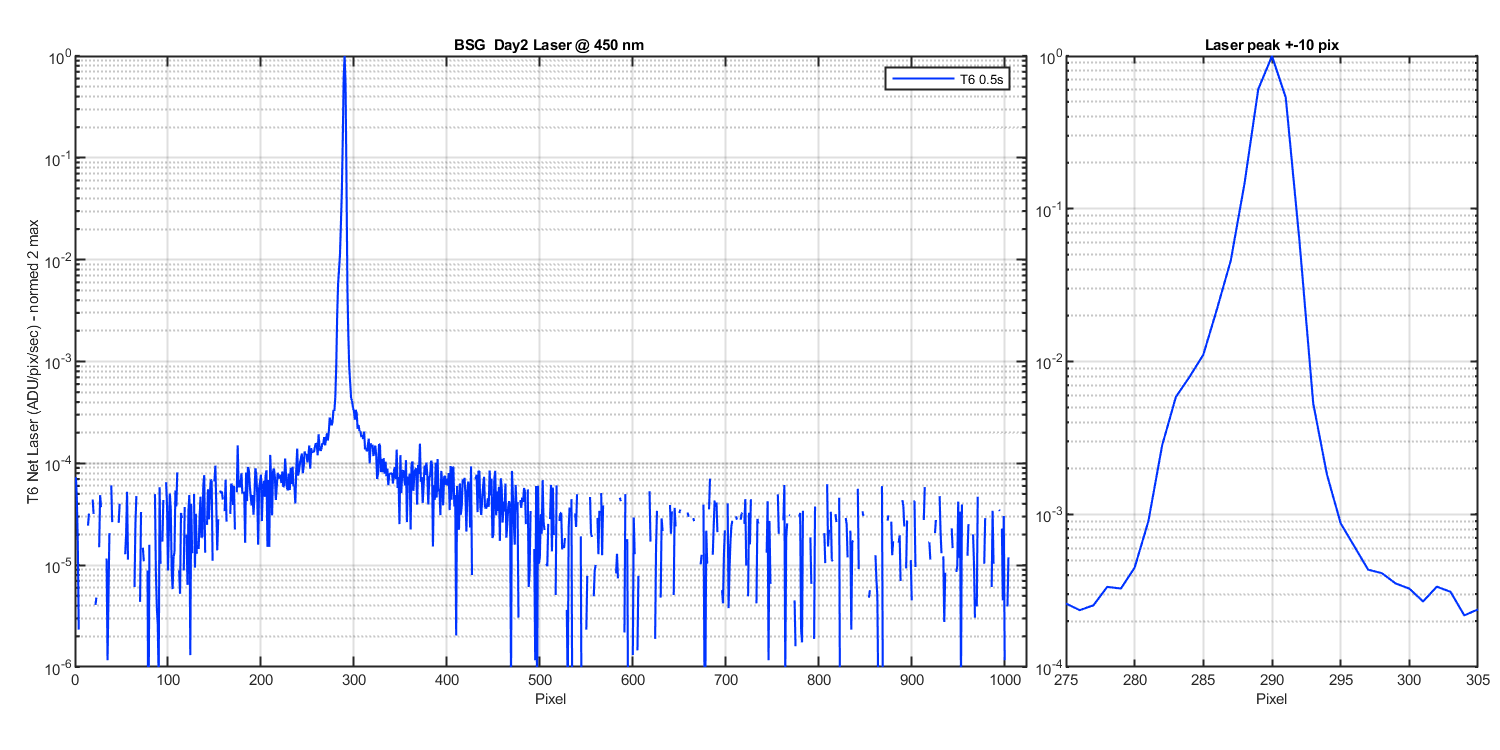Click the 10^-4 y-tick label on main plot
The image size is (1500, 750).
(x=58, y=463)
